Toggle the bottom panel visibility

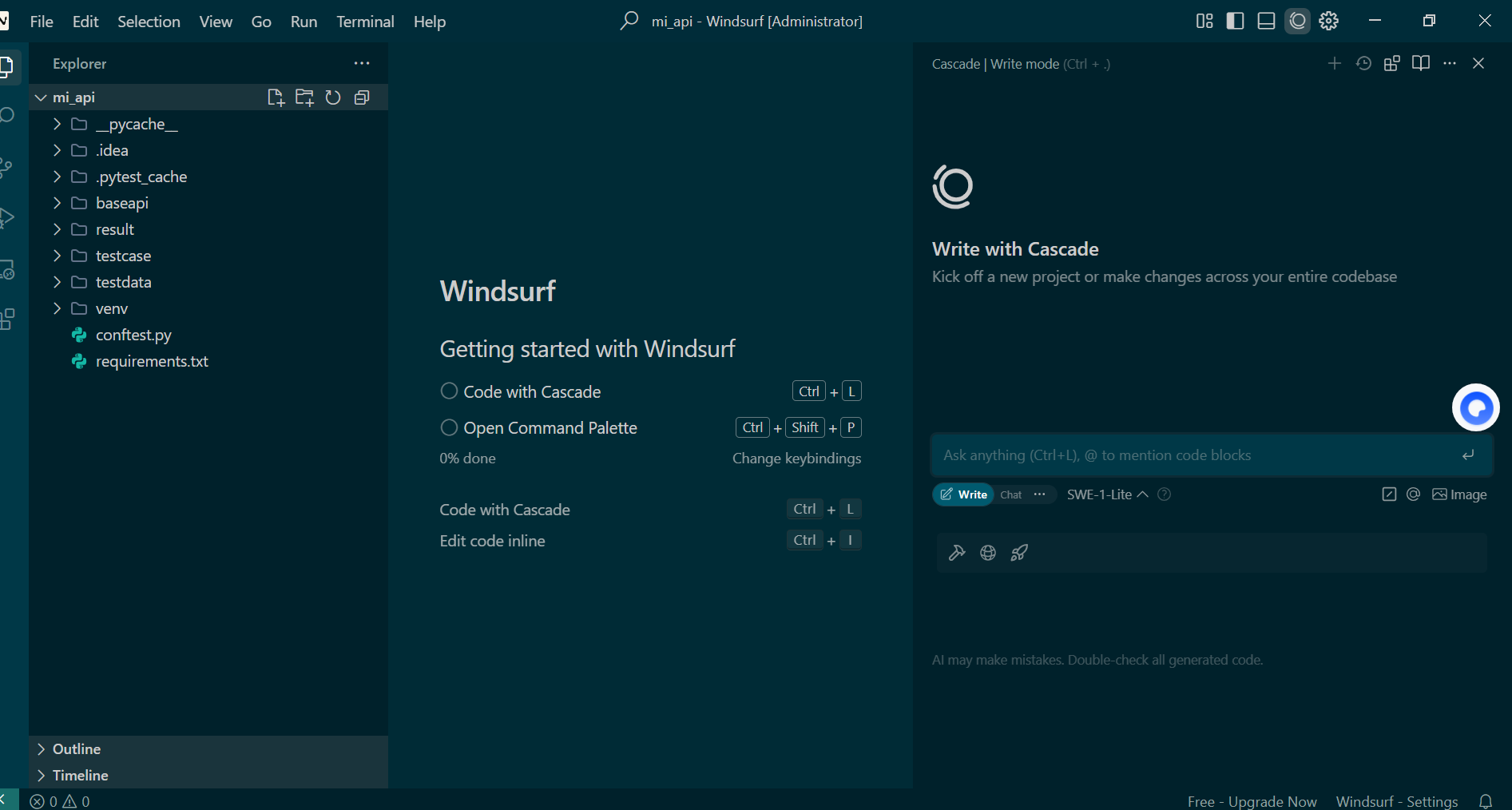(x=1266, y=21)
